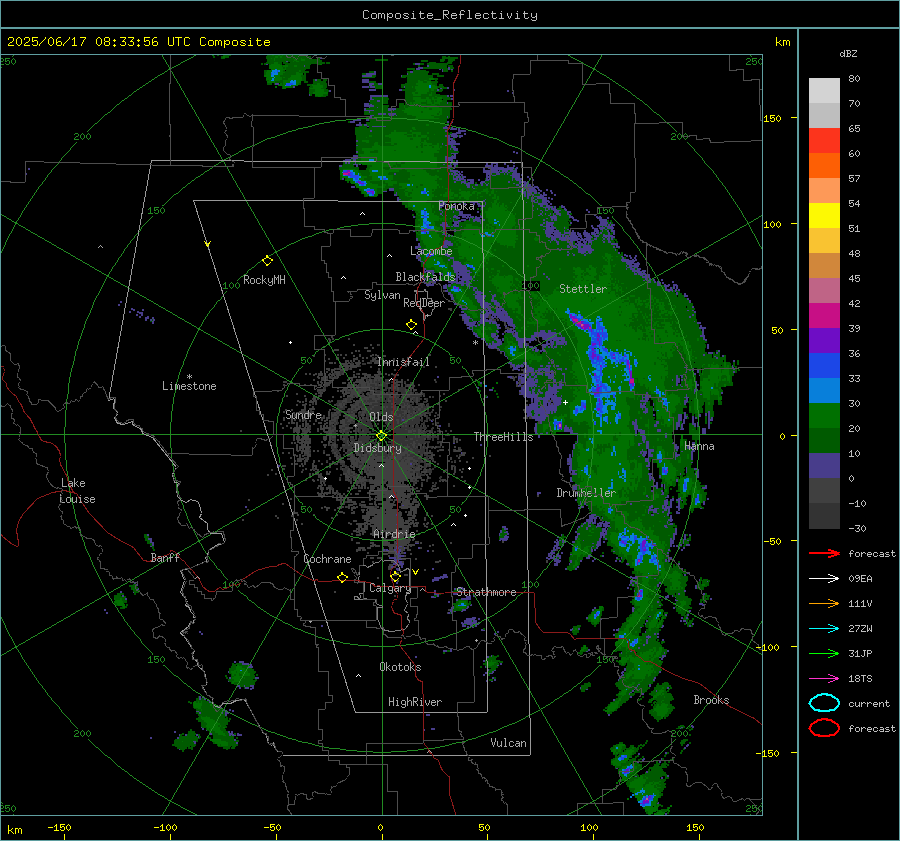The image size is (900, 841).
Task: Click the small echo near Banff
Action: click(149, 541)
